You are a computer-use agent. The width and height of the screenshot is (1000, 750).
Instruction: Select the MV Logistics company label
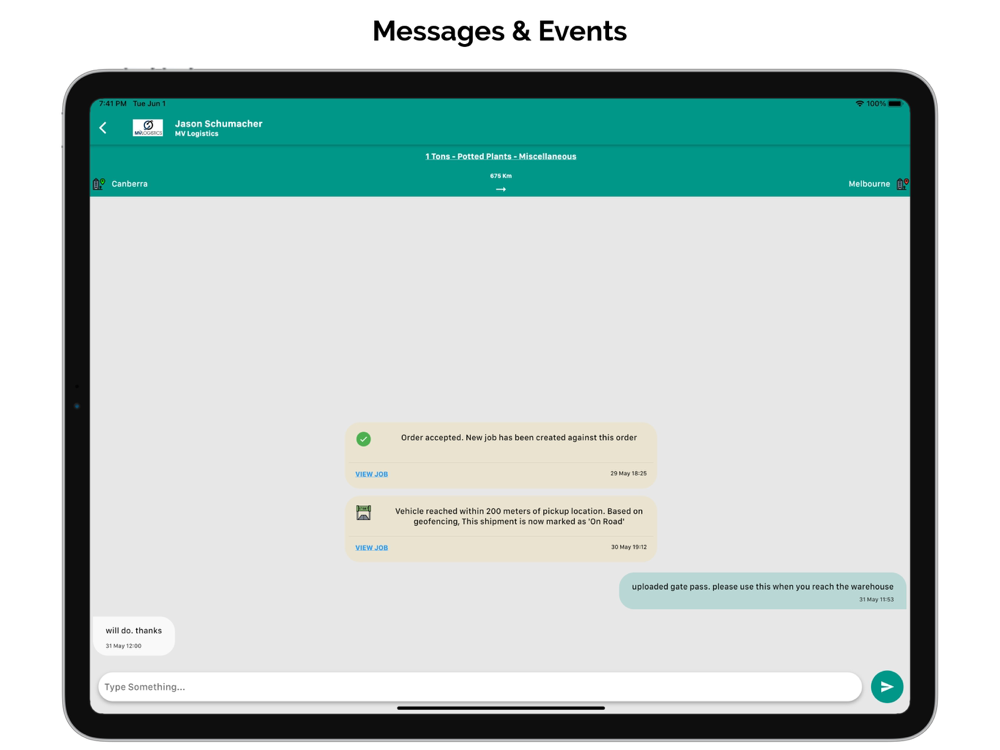coord(196,134)
